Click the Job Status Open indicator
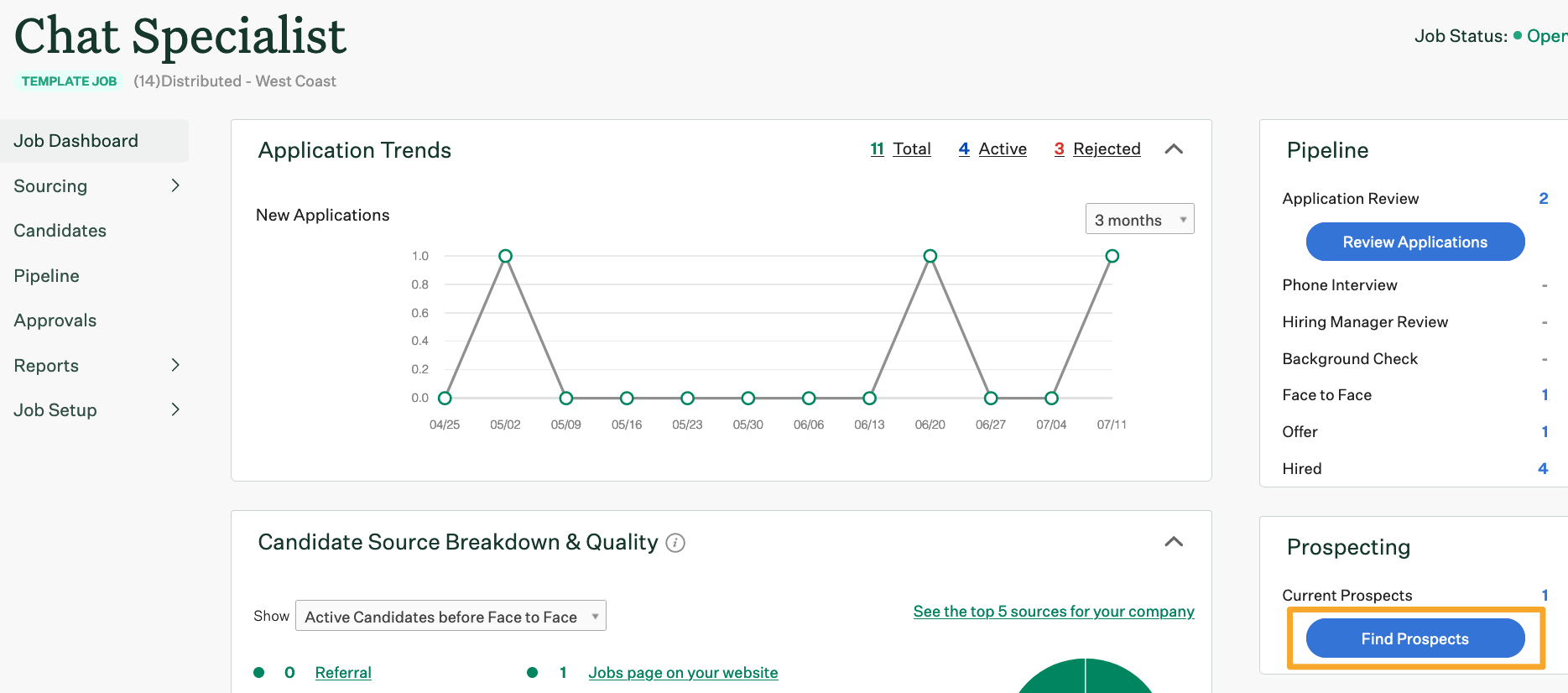Image resolution: width=1568 pixels, height=693 pixels. pos(1540,36)
